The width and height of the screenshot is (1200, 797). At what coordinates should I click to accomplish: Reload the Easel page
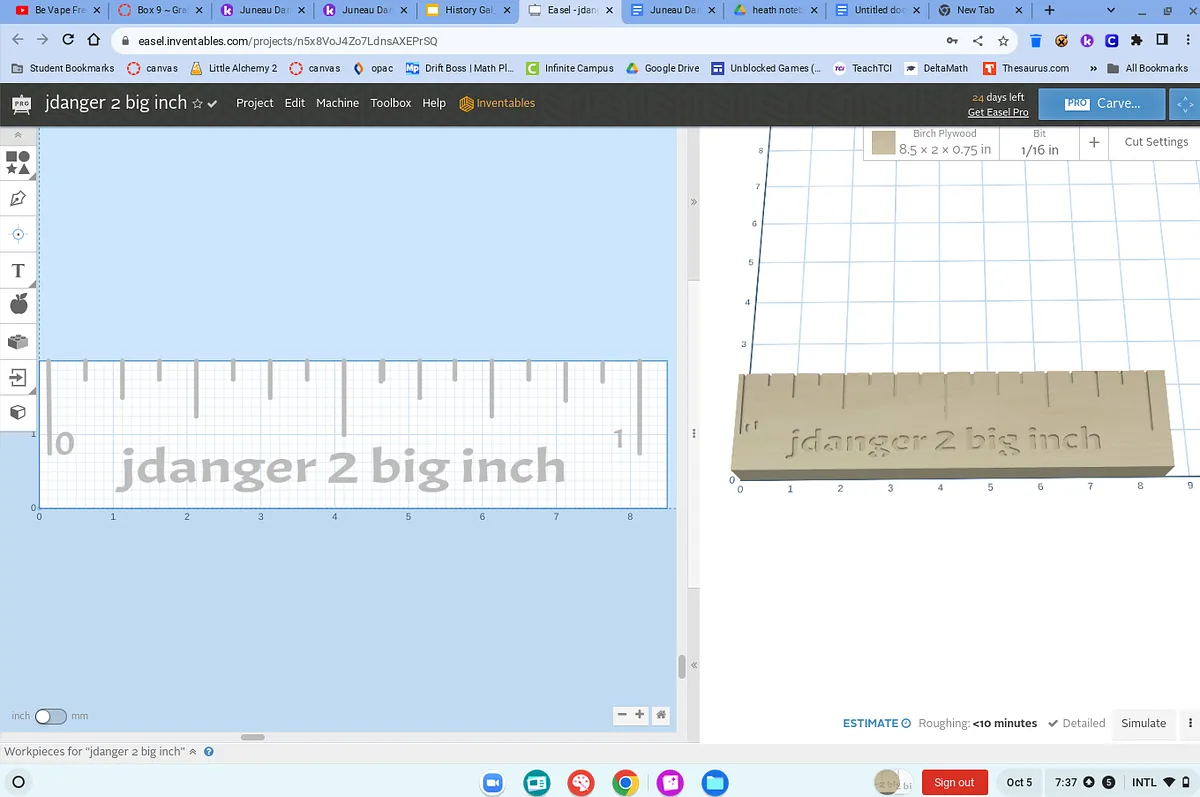68,41
